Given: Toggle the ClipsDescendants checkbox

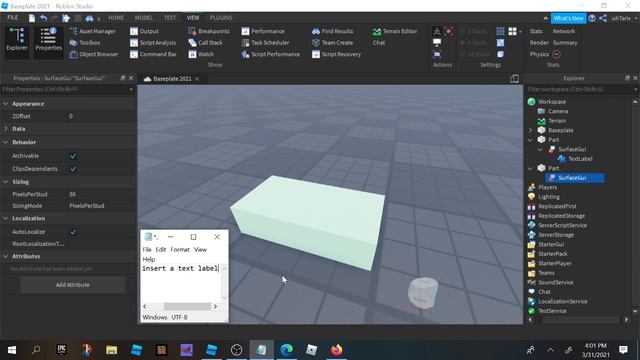Looking at the screenshot, I should coord(73,169).
